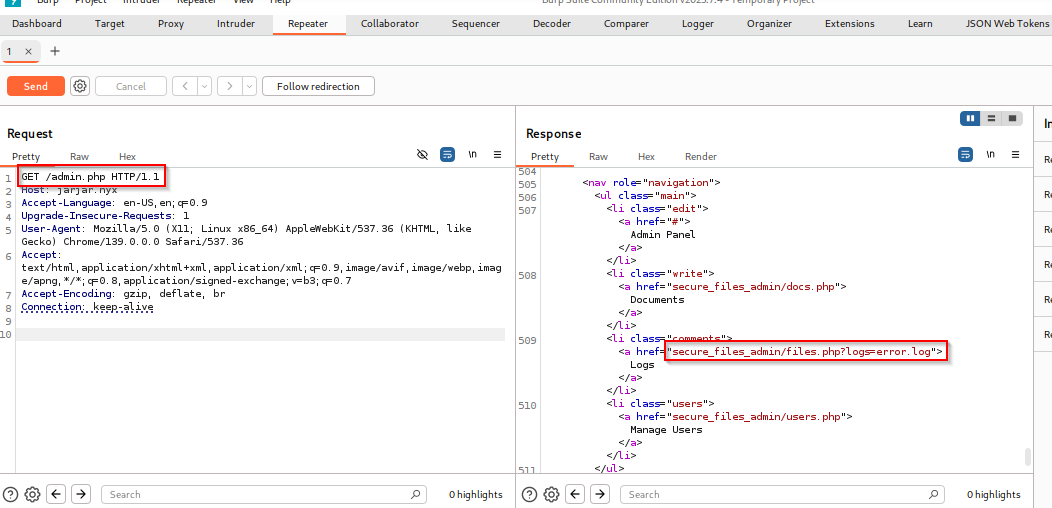Switch to the top/bottom split layout view
The height and width of the screenshot is (508, 1052).
tap(991, 118)
